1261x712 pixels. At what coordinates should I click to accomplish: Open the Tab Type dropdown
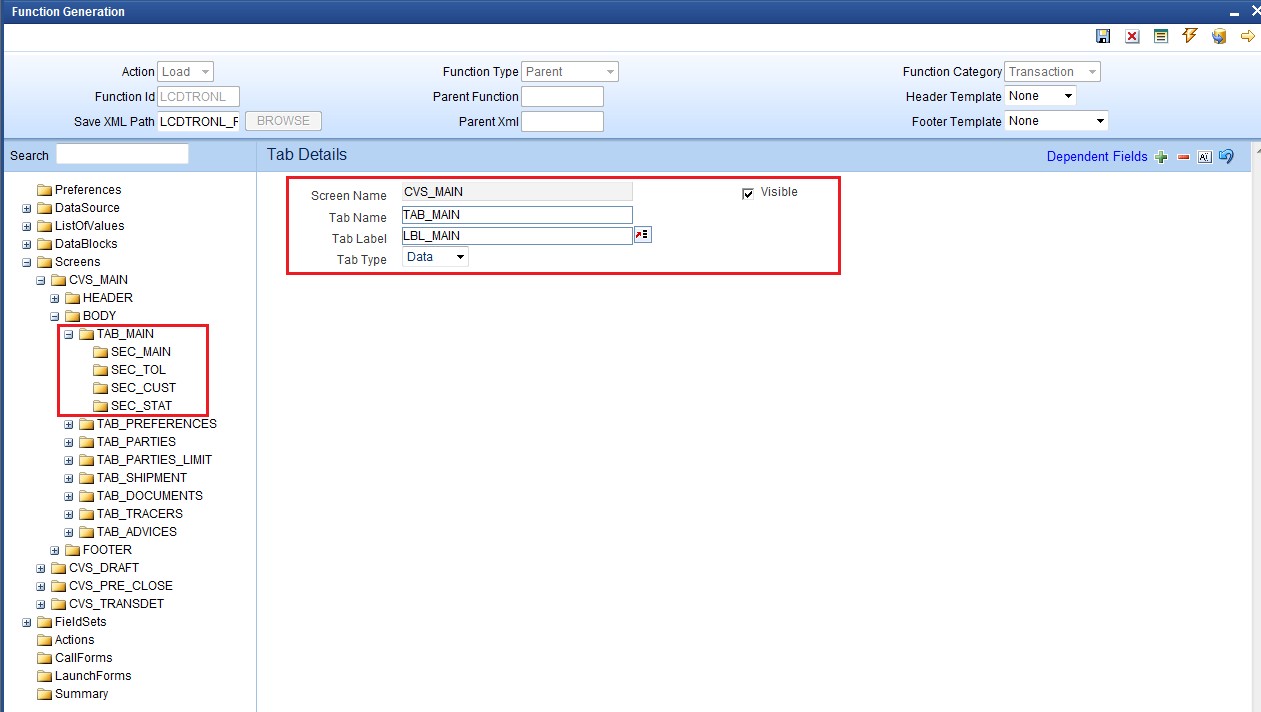(436, 257)
